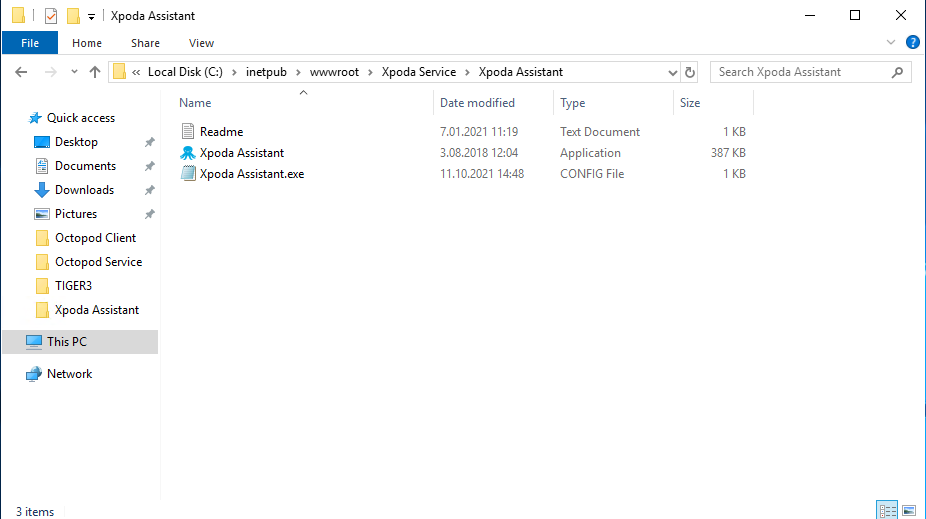Click the search magnifier icon
The height and width of the screenshot is (519, 926).
898,72
